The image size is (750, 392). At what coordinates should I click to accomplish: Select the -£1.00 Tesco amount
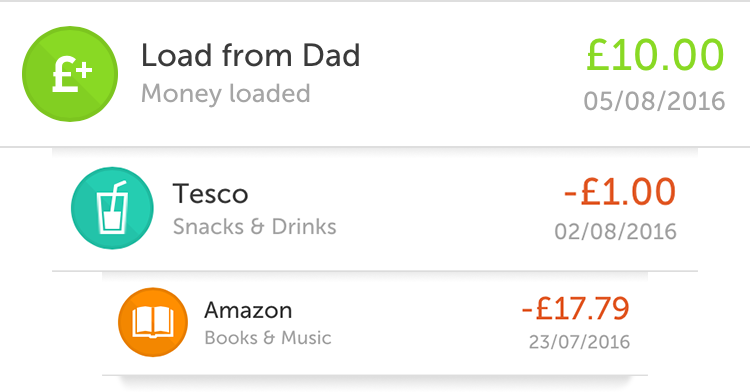[620, 192]
